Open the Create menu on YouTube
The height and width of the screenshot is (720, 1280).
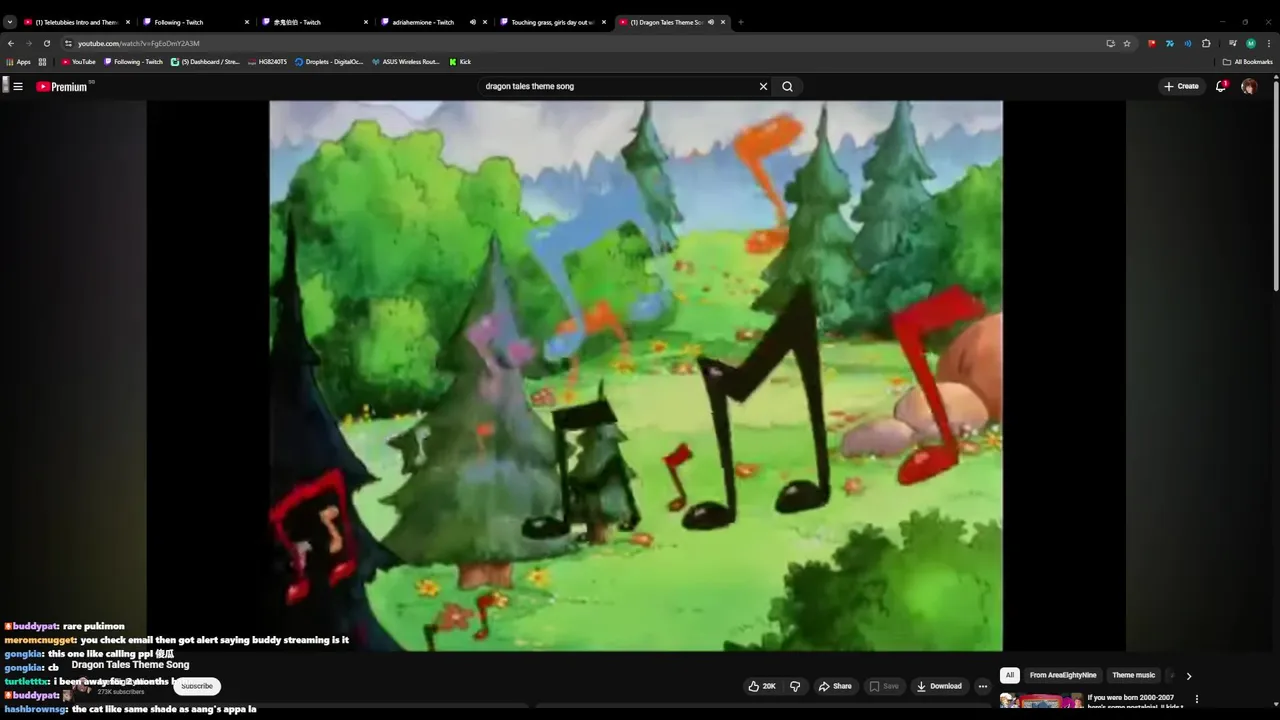[1181, 86]
